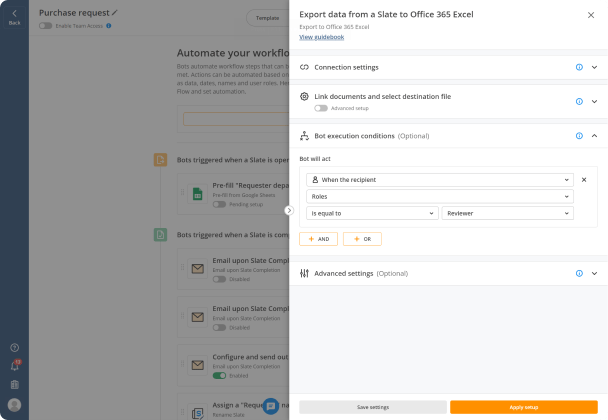Click the 'Bot will act' label
The height and width of the screenshot is (420, 608).
[315, 159]
